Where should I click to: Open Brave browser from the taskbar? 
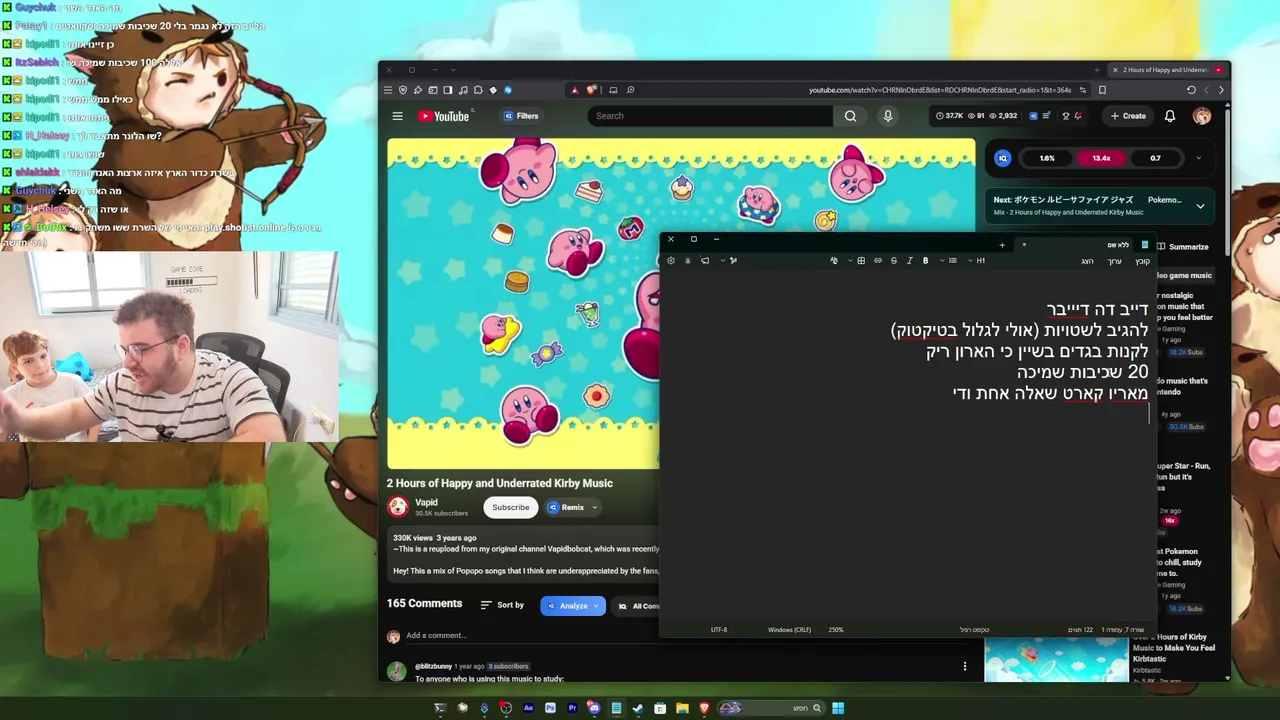(x=704, y=708)
